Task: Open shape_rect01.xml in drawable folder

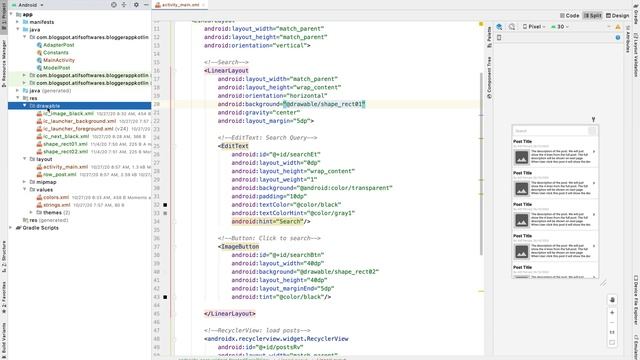Action: [x=65, y=144]
